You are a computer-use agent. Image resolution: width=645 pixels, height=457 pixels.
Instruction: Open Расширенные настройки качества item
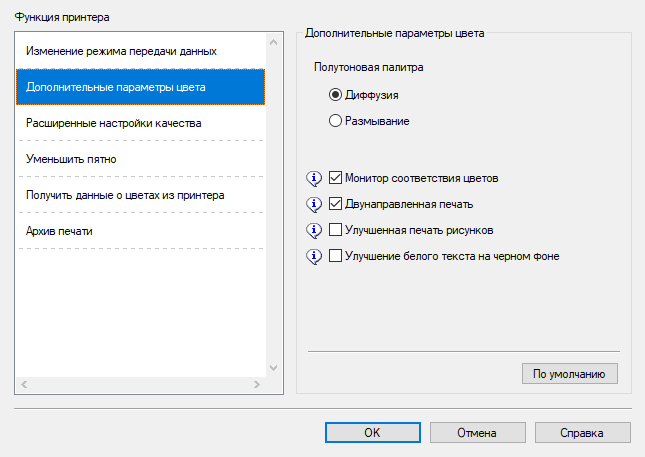point(114,123)
